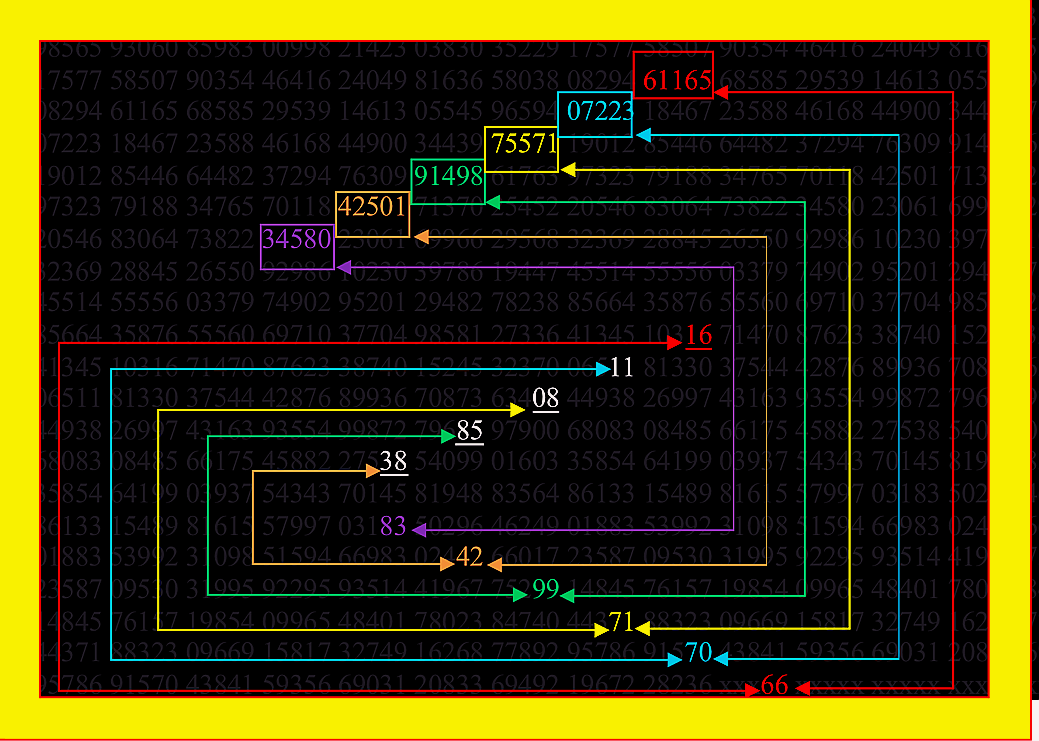Click the yellow number 71
This screenshot has width=1039, height=741.
pos(622,623)
